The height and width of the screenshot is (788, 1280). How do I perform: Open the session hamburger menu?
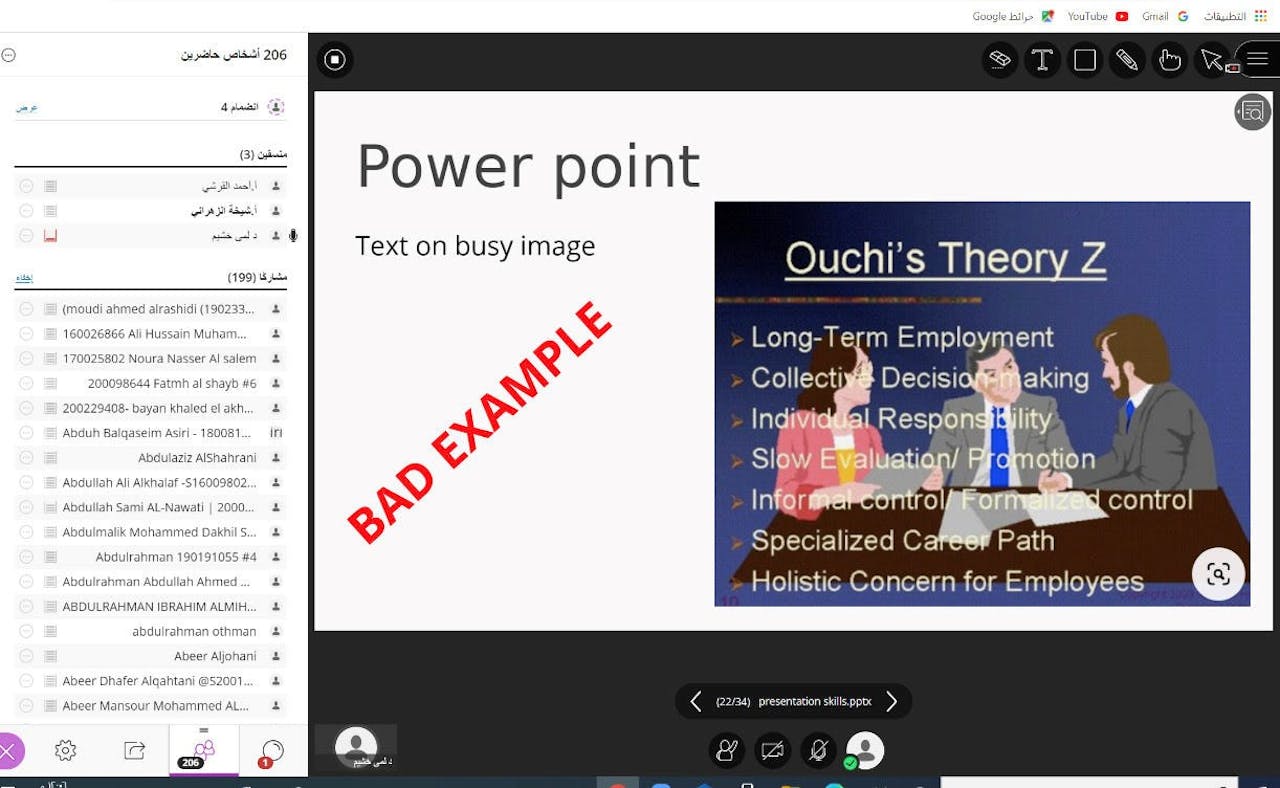point(1257,60)
